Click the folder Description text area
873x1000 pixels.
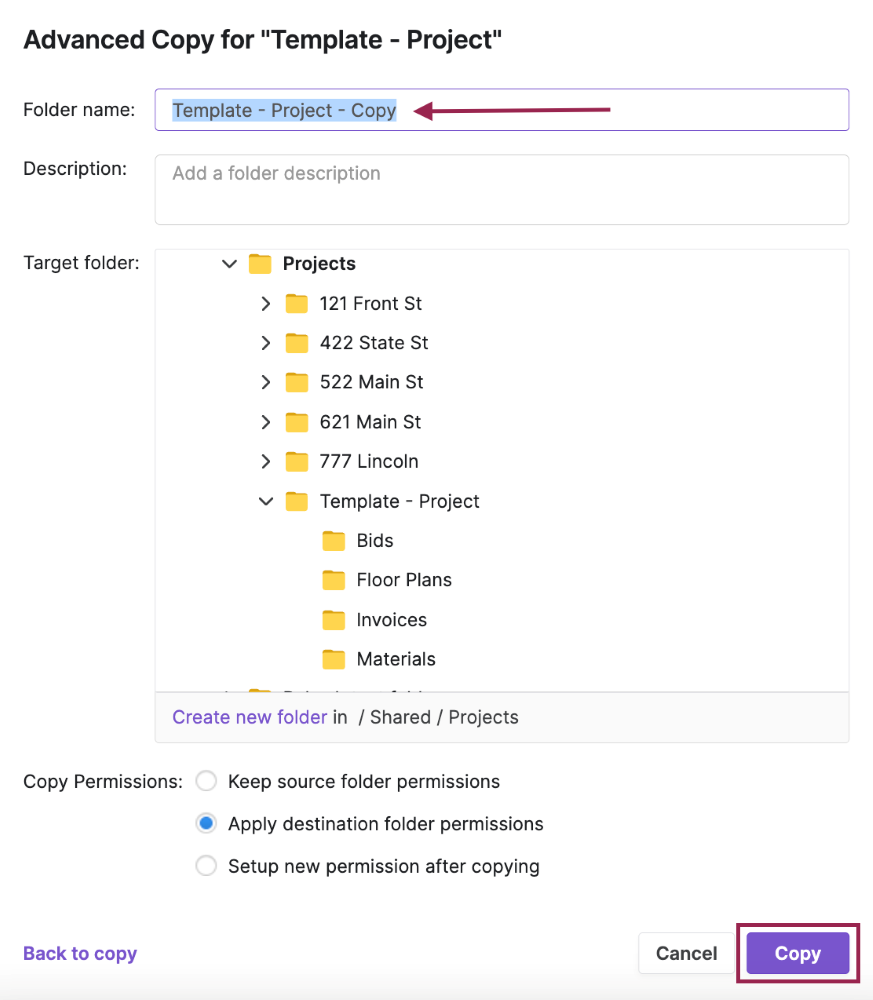pyautogui.click(x=502, y=189)
